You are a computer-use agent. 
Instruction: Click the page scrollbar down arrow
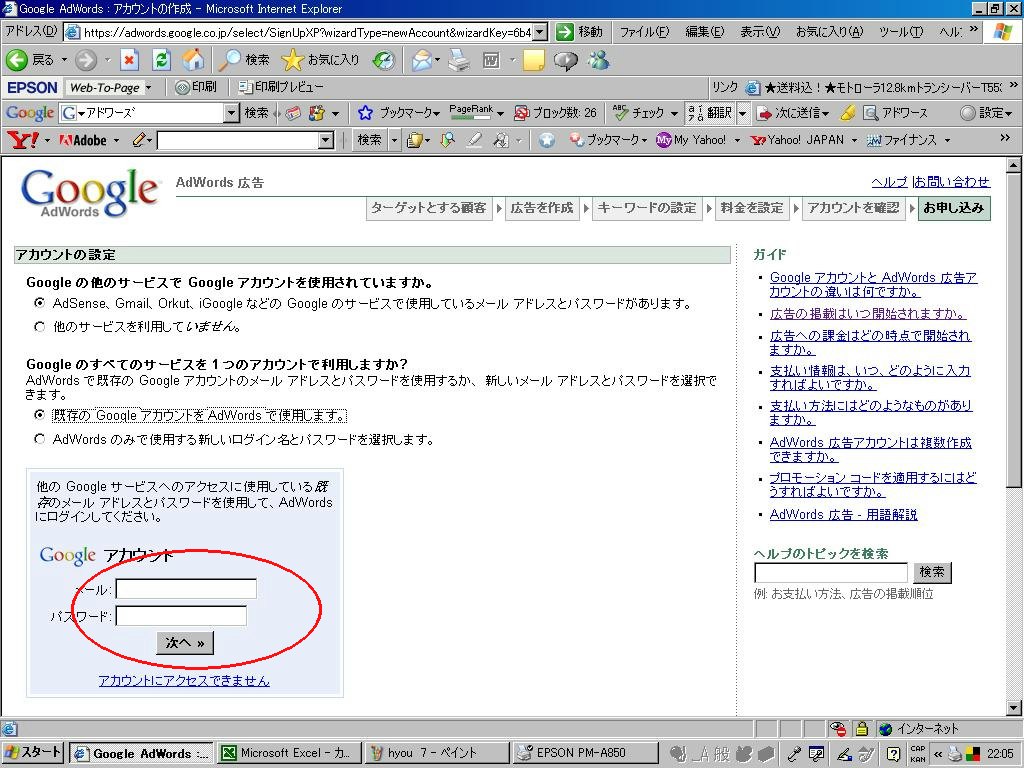(x=1014, y=707)
